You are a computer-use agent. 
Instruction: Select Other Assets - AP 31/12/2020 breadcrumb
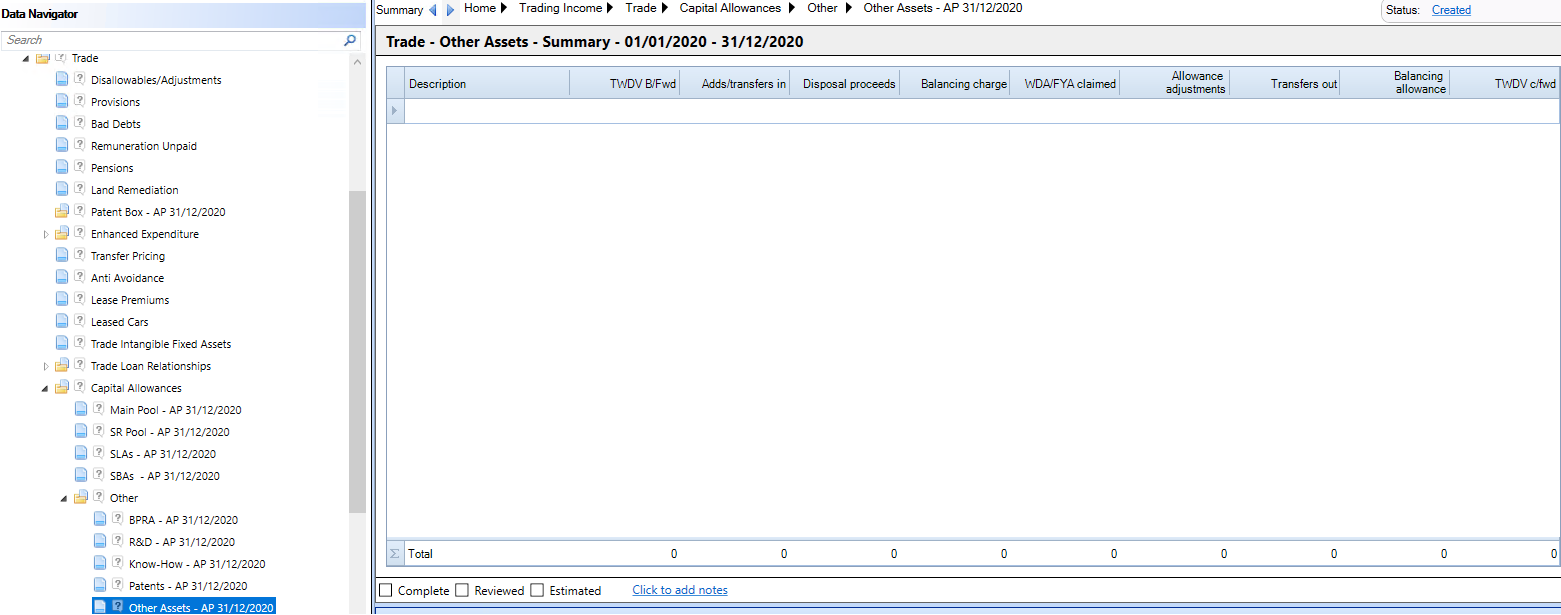click(943, 8)
